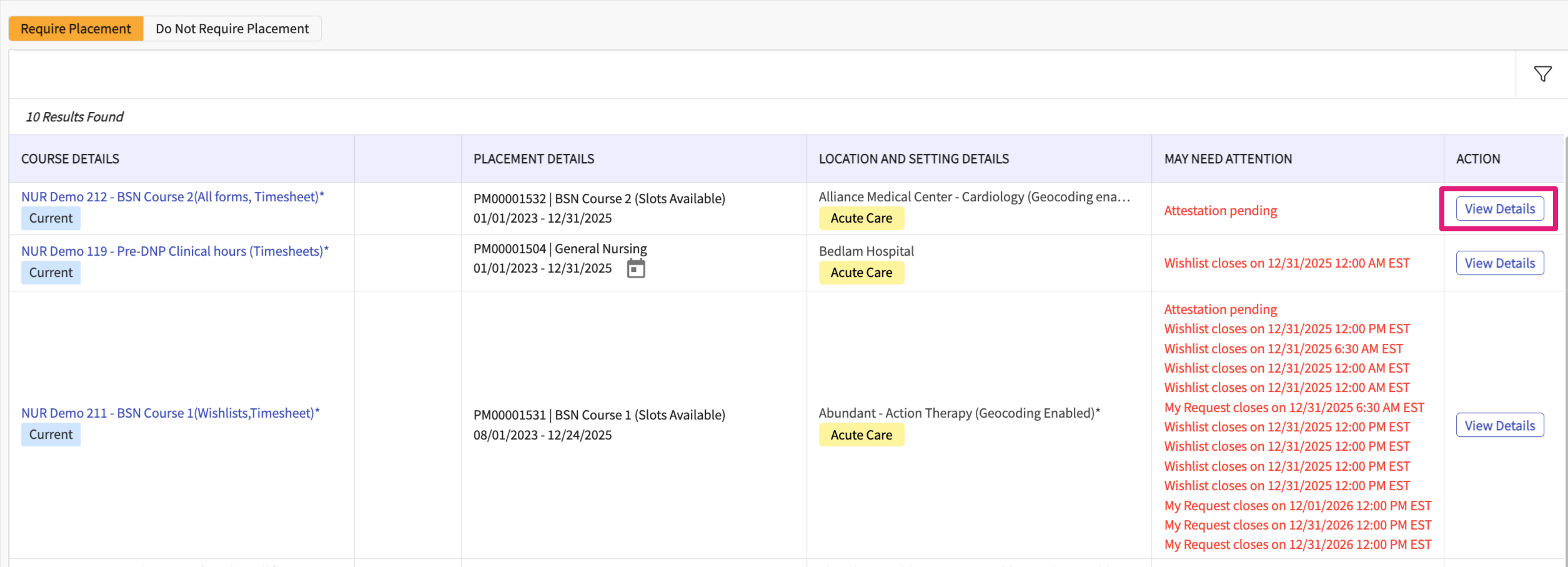Open NUR Demo 119 Pre-DNP Clinical hours link

click(174, 251)
